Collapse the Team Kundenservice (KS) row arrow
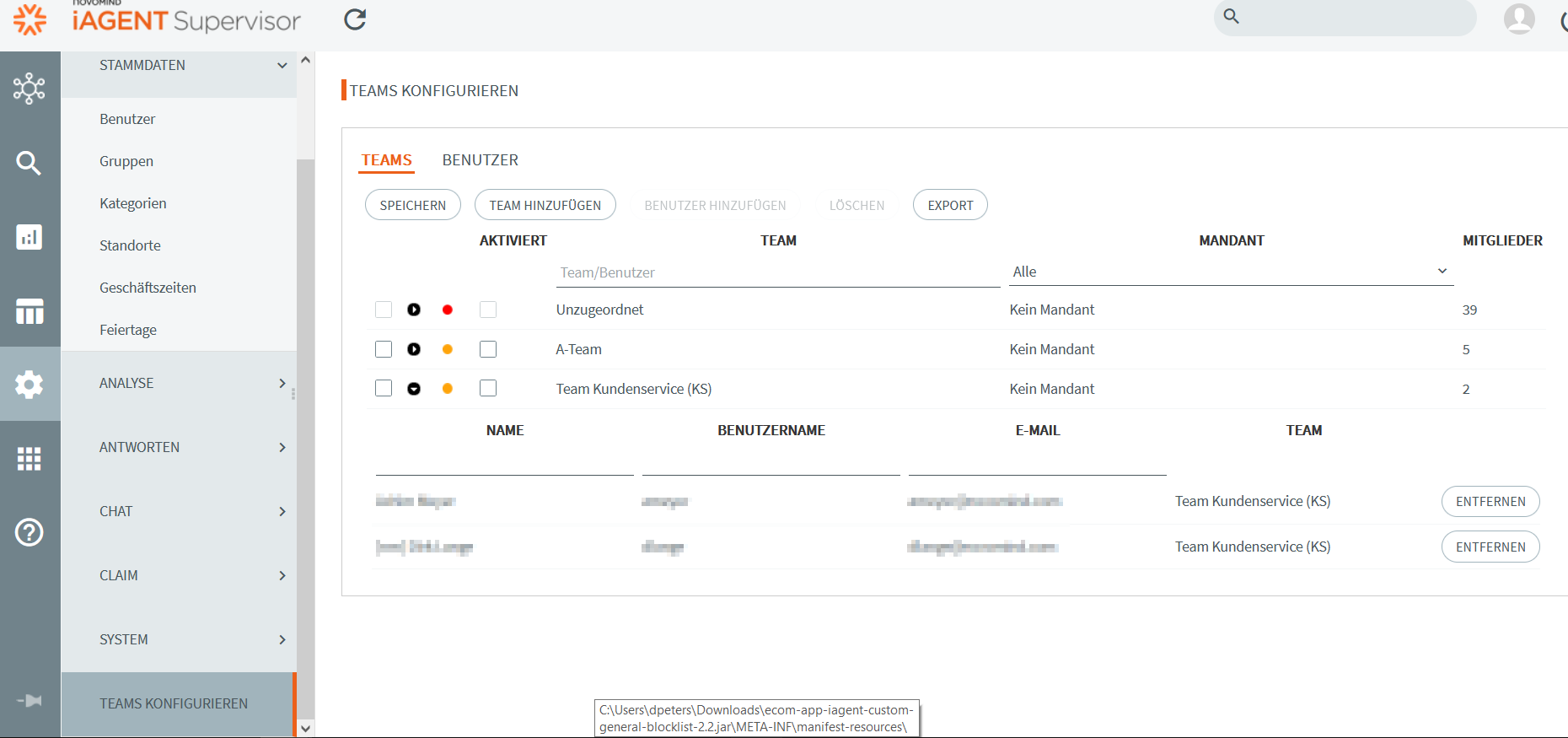This screenshot has width=1568, height=738. pyautogui.click(x=414, y=389)
